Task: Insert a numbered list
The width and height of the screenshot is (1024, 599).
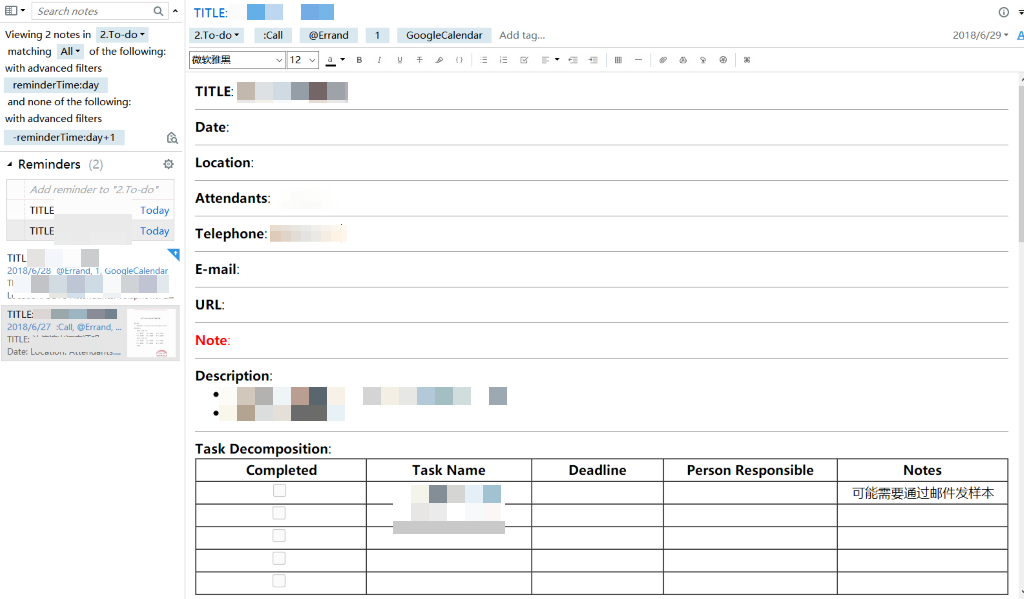Action: (x=504, y=60)
